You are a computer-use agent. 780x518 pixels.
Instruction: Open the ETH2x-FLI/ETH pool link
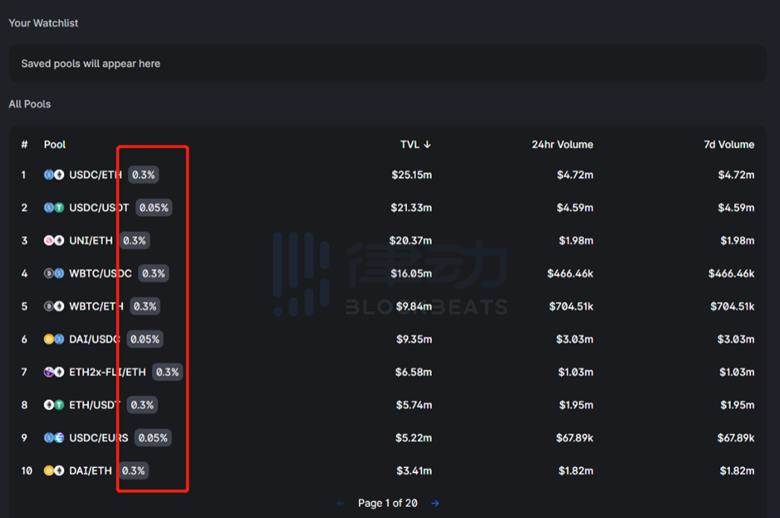click(107, 372)
